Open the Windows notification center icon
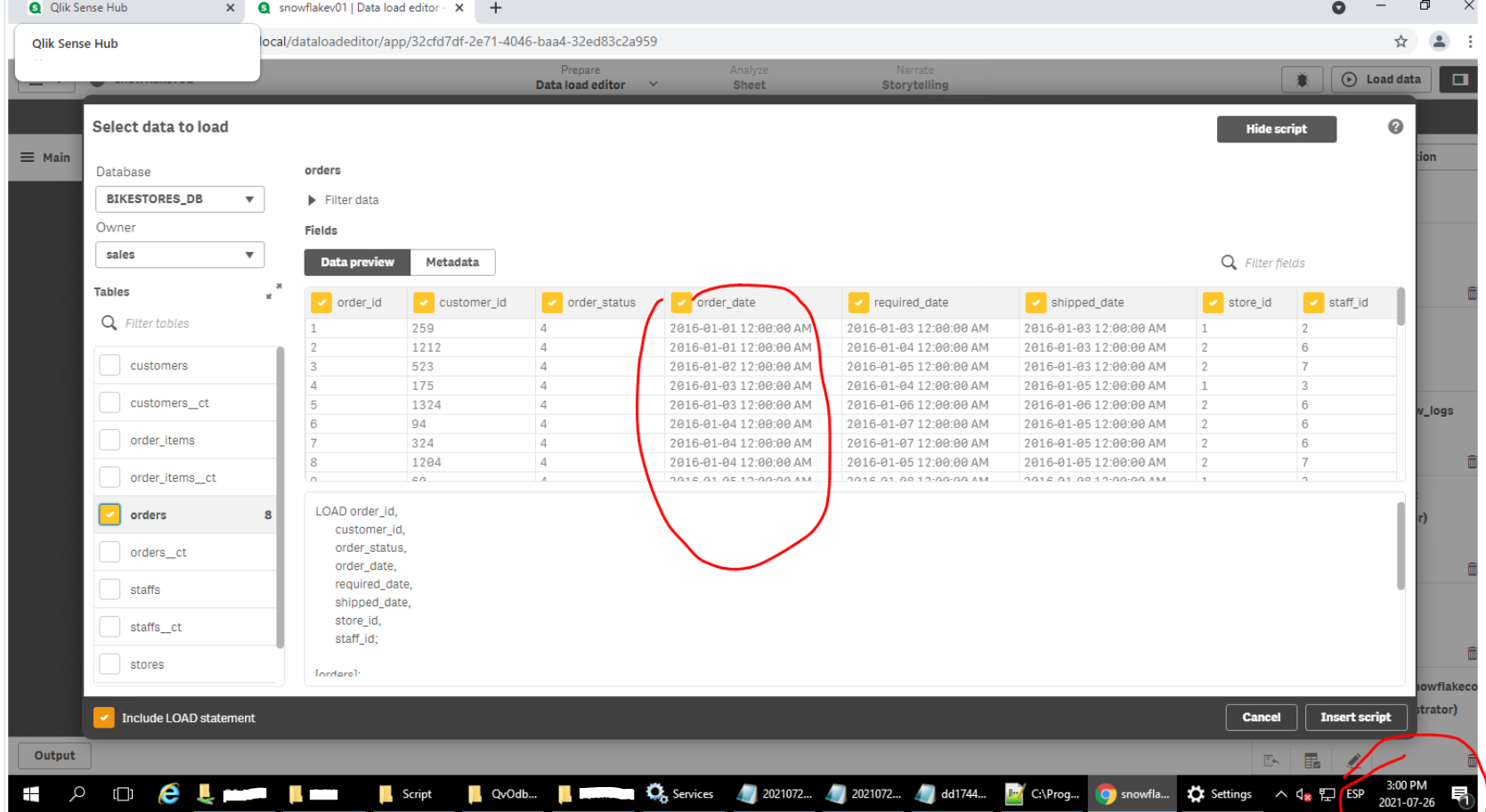This screenshot has width=1486, height=812. tap(1460, 794)
